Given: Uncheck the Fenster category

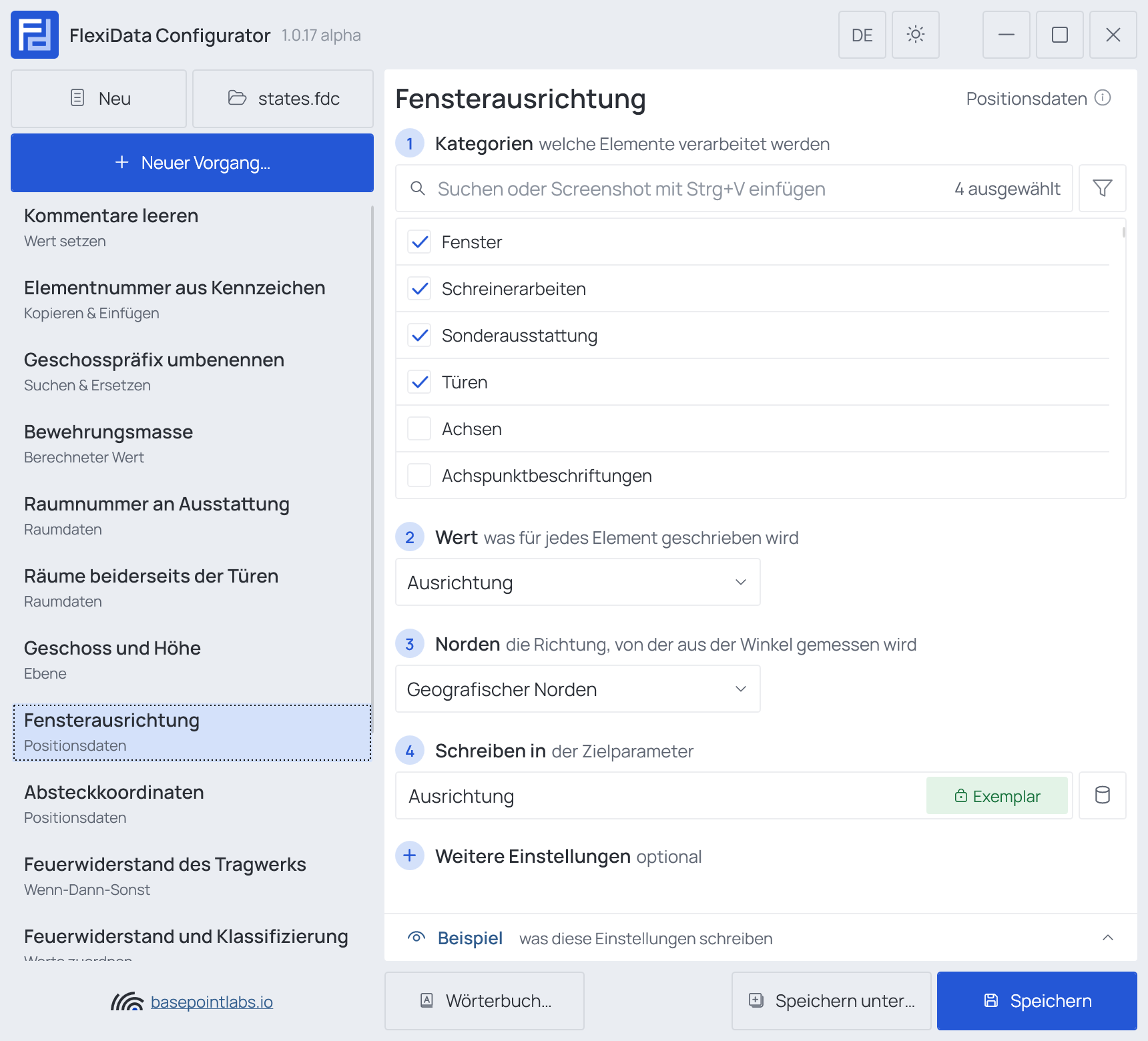Looking at the screenshot, I should [419, 242].
